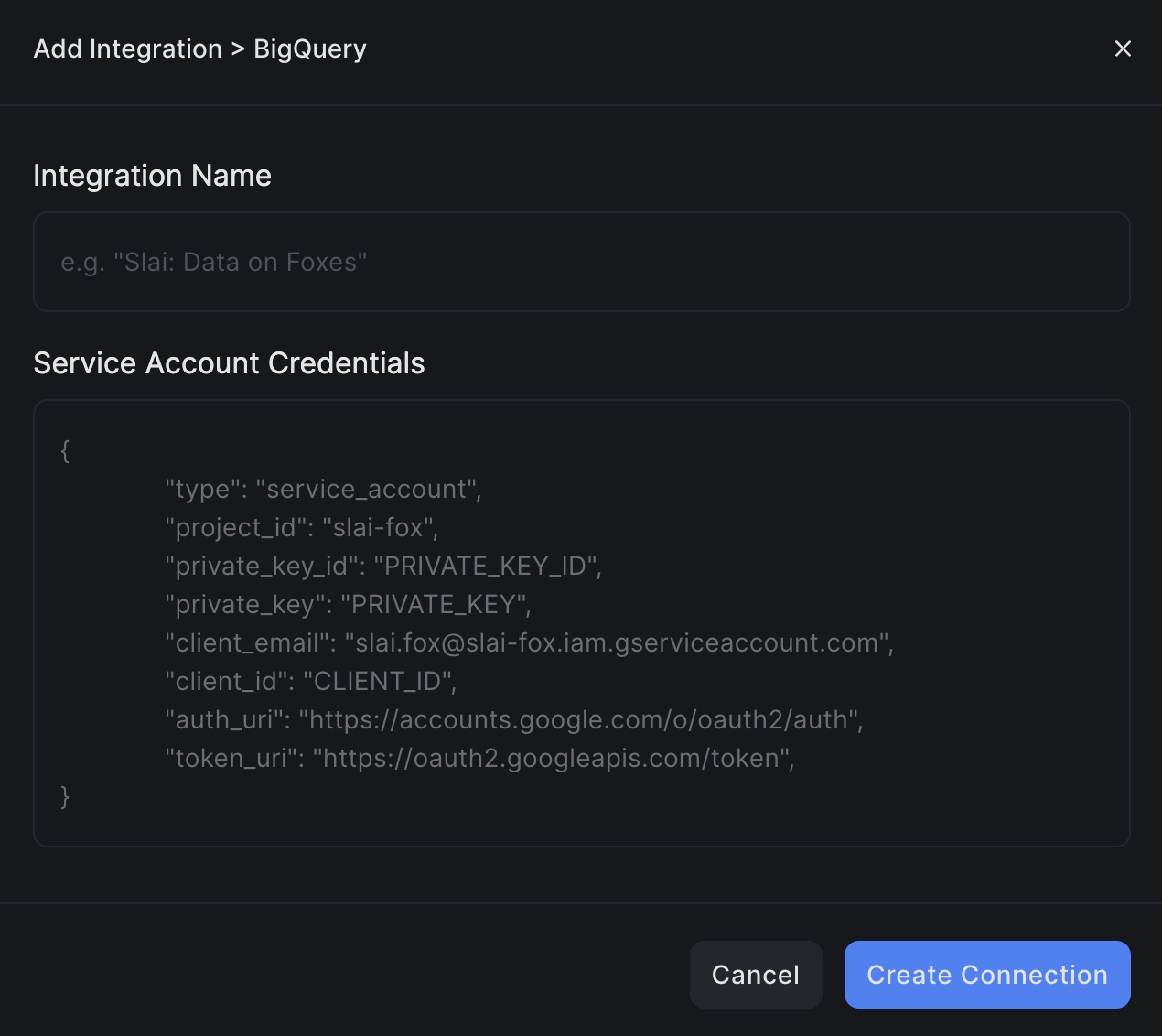The height and width of the screenshot is (1036, 1162).
Task: Click the Integration Name section heading
Action: (x=152, y=175)
